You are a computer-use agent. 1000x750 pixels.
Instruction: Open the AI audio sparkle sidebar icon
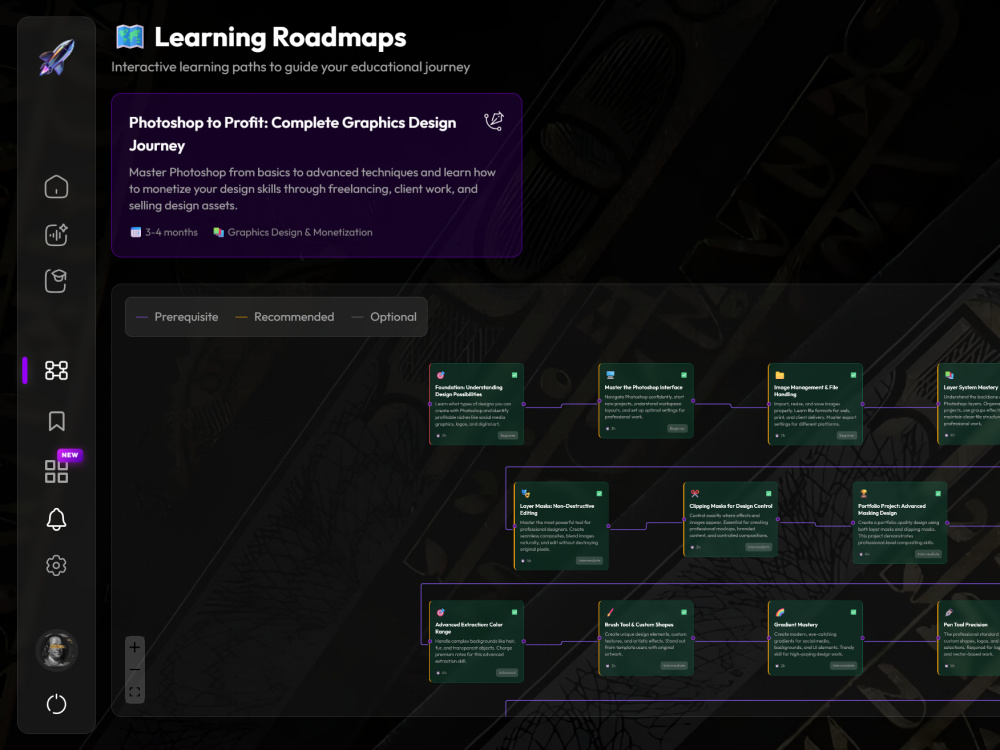point(56,234)
